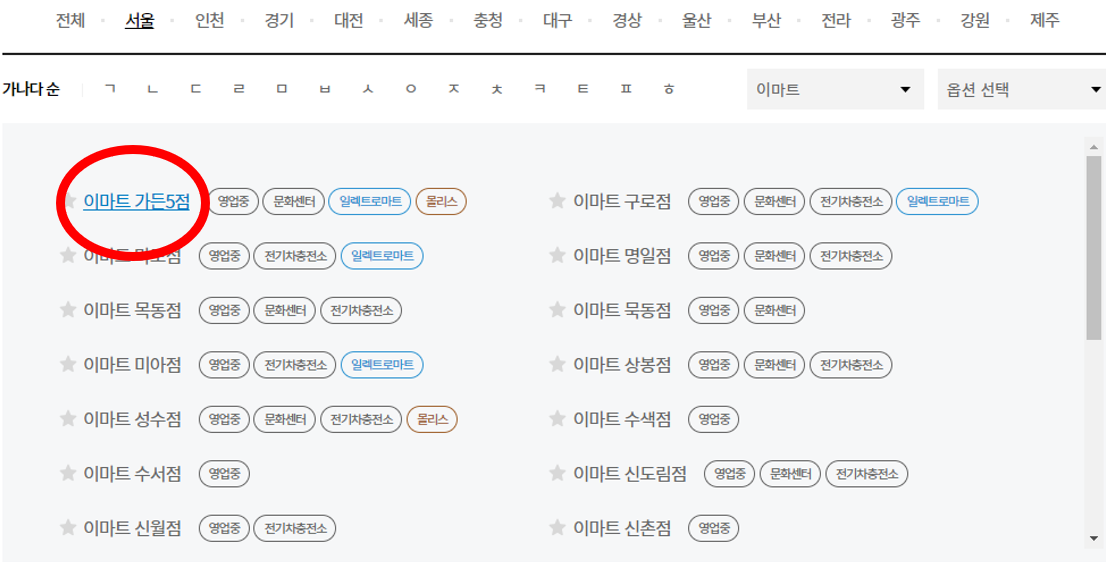The image size is (1106, 562).
Task: Filter stores by initial ㄷ
Action: coord(196,90)
